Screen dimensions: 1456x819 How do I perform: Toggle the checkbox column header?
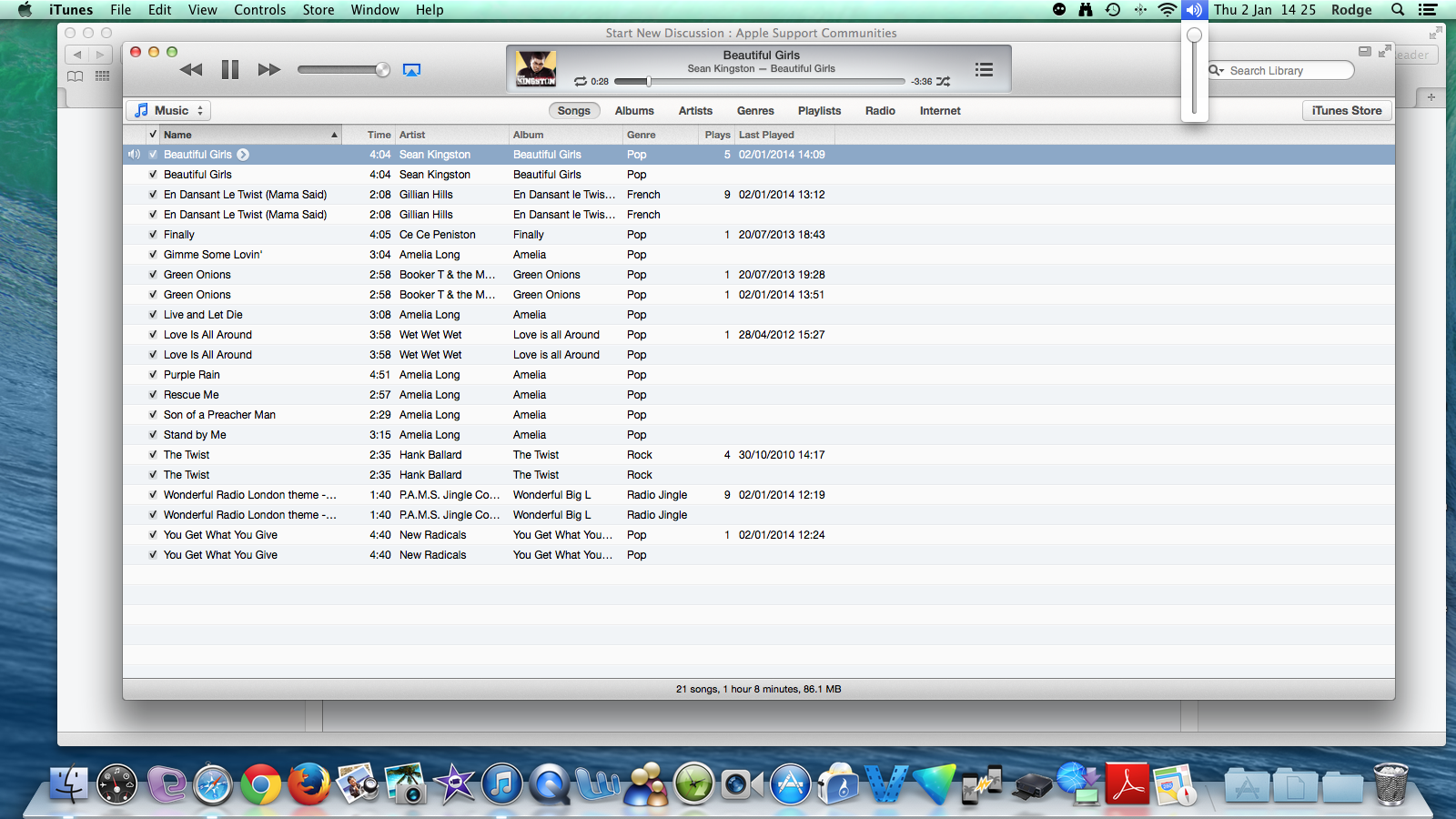(153, 135)
